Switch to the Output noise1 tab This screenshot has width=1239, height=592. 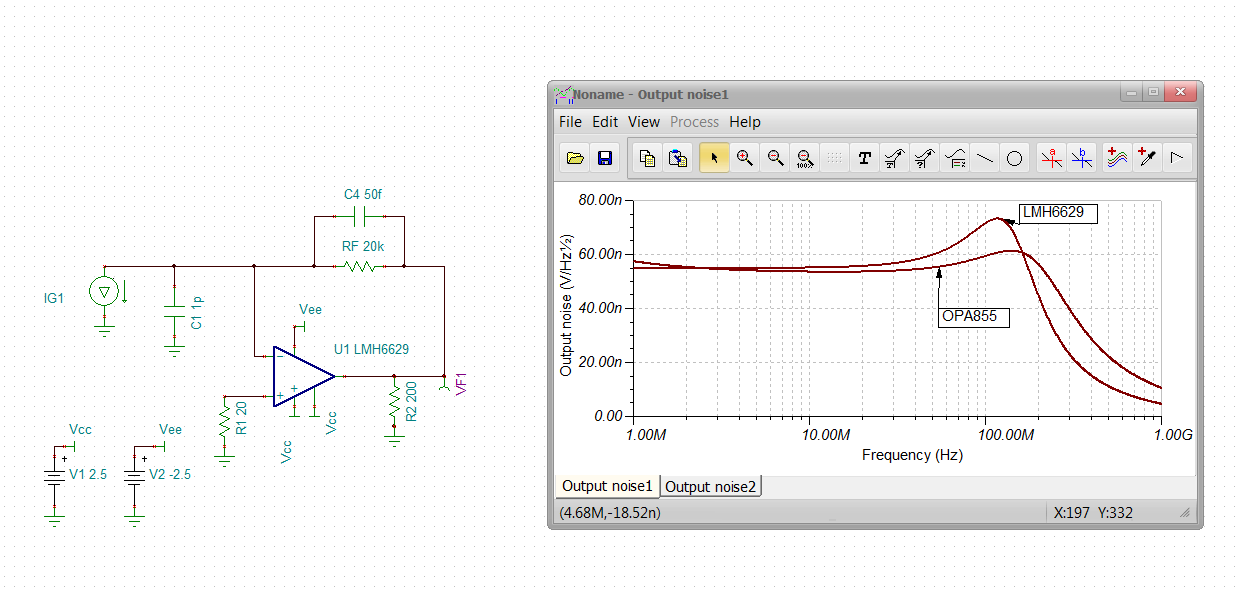point(606,486)
